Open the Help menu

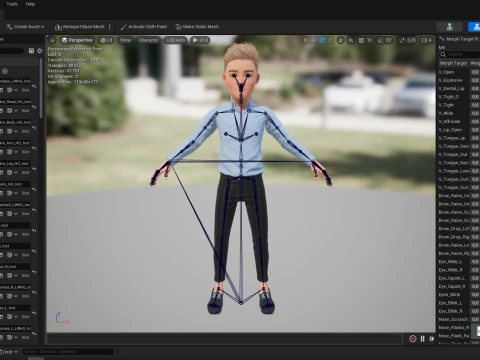pyautogui.click(x=30, y=4)
